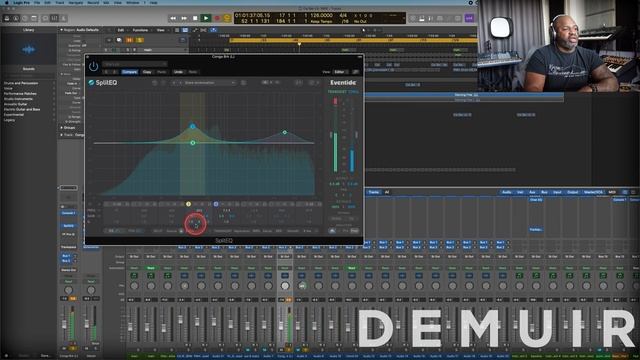Toggle the Inspector button in control bar

pos(16,18)
